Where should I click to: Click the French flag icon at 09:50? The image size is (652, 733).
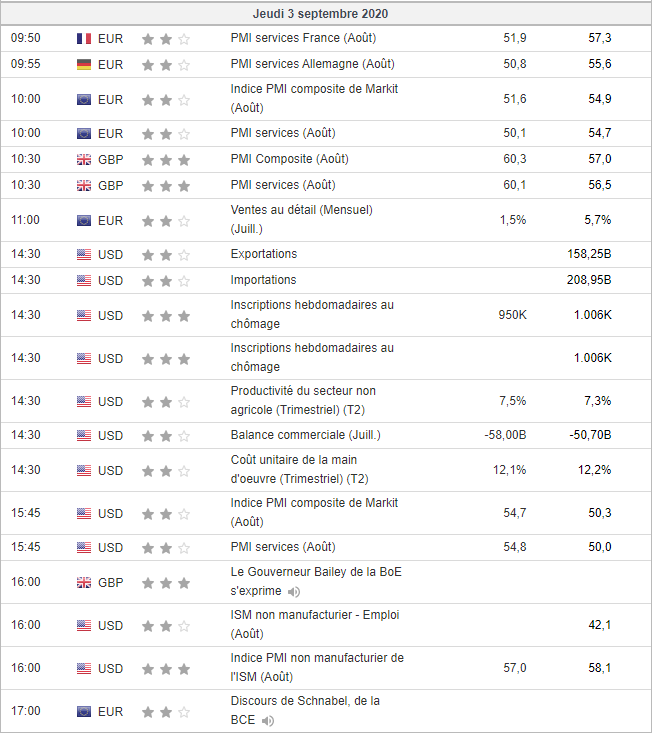click(x=84, y=38)
